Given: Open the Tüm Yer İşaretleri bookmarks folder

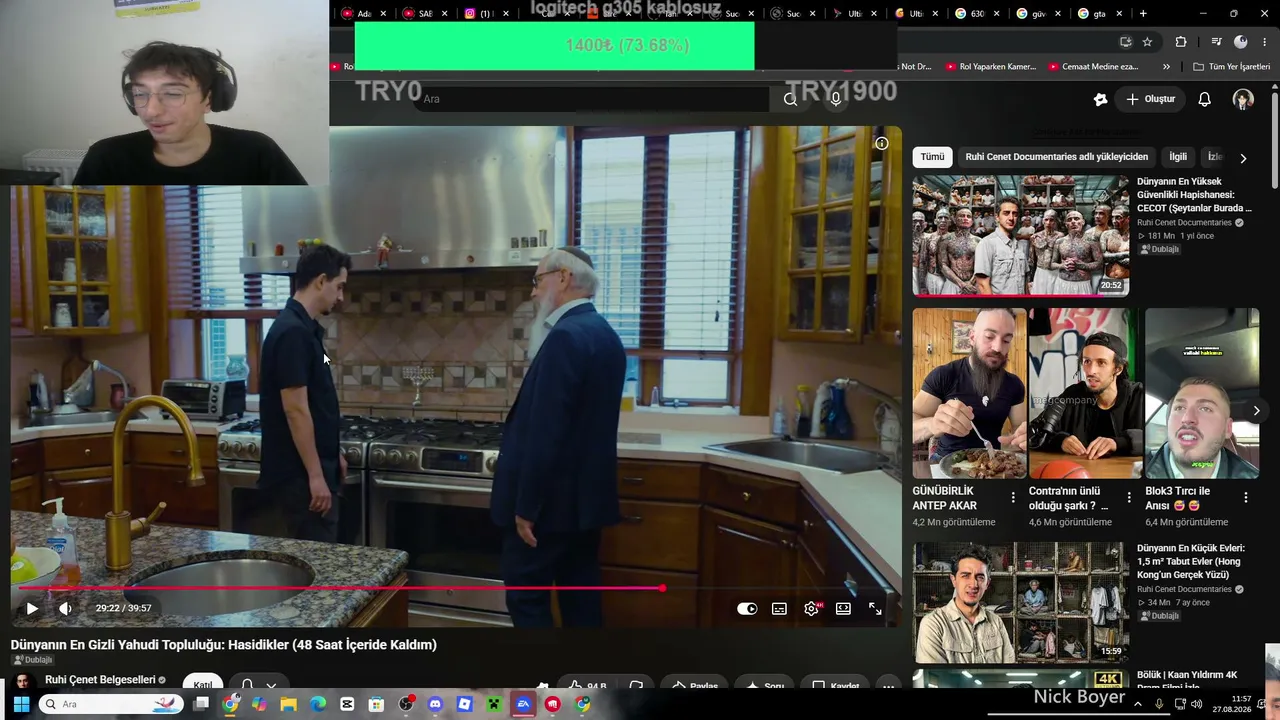Looking at the screenshot, I should [x=1231, y=67].
